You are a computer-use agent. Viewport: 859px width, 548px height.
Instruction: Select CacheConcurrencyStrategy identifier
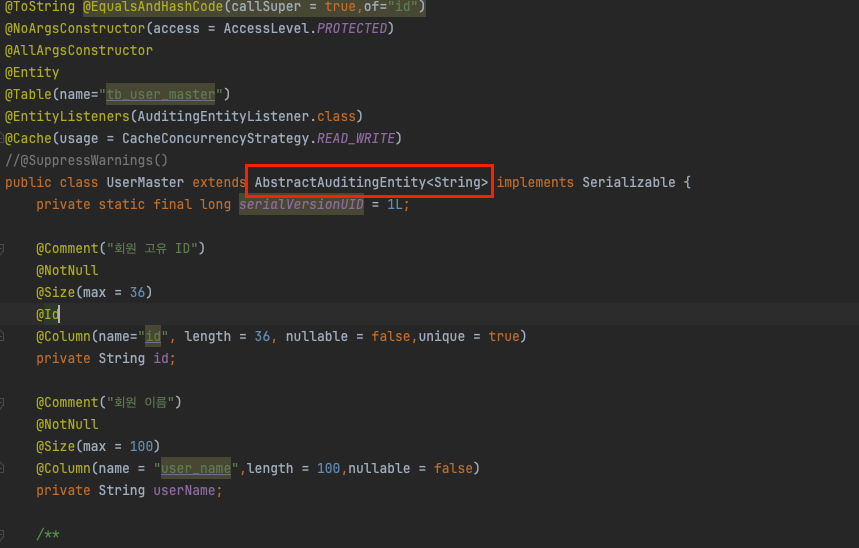click(215, 138)
